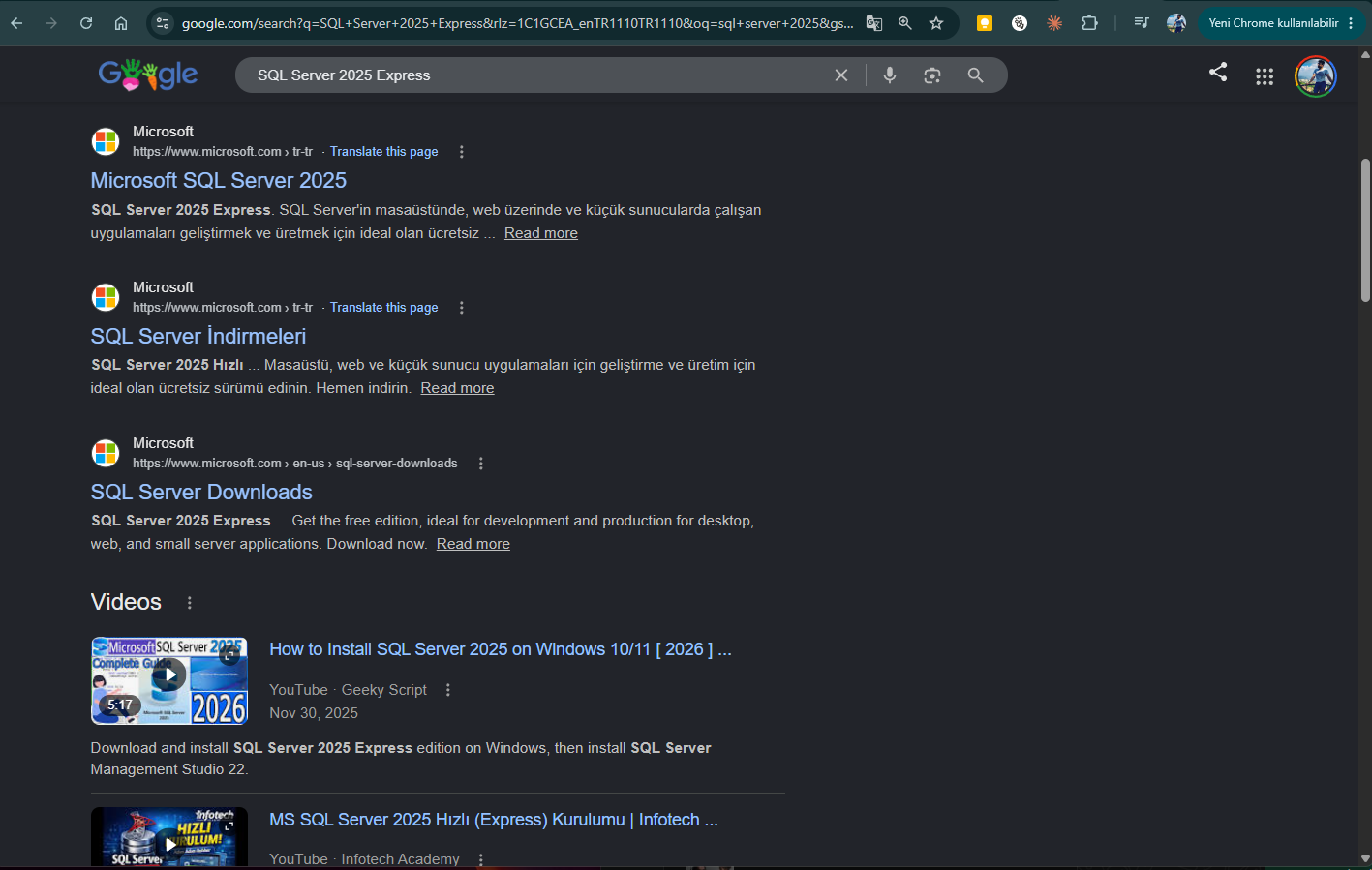1372x870 pixels.
Task: Translate the SQL Server İndirmeleri result page
Action: point(384,308)
